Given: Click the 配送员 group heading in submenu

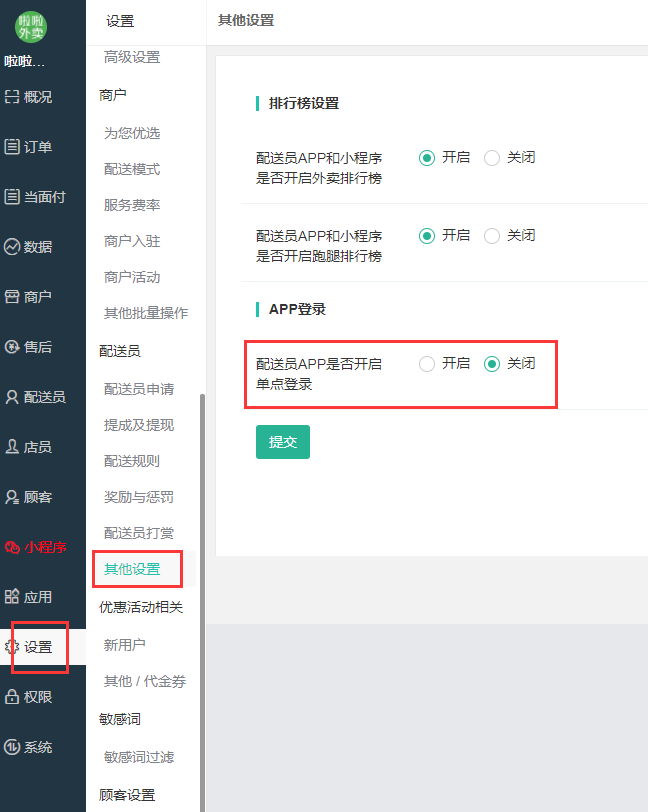Looking at the screenshot, I should (x=120, y=351).
